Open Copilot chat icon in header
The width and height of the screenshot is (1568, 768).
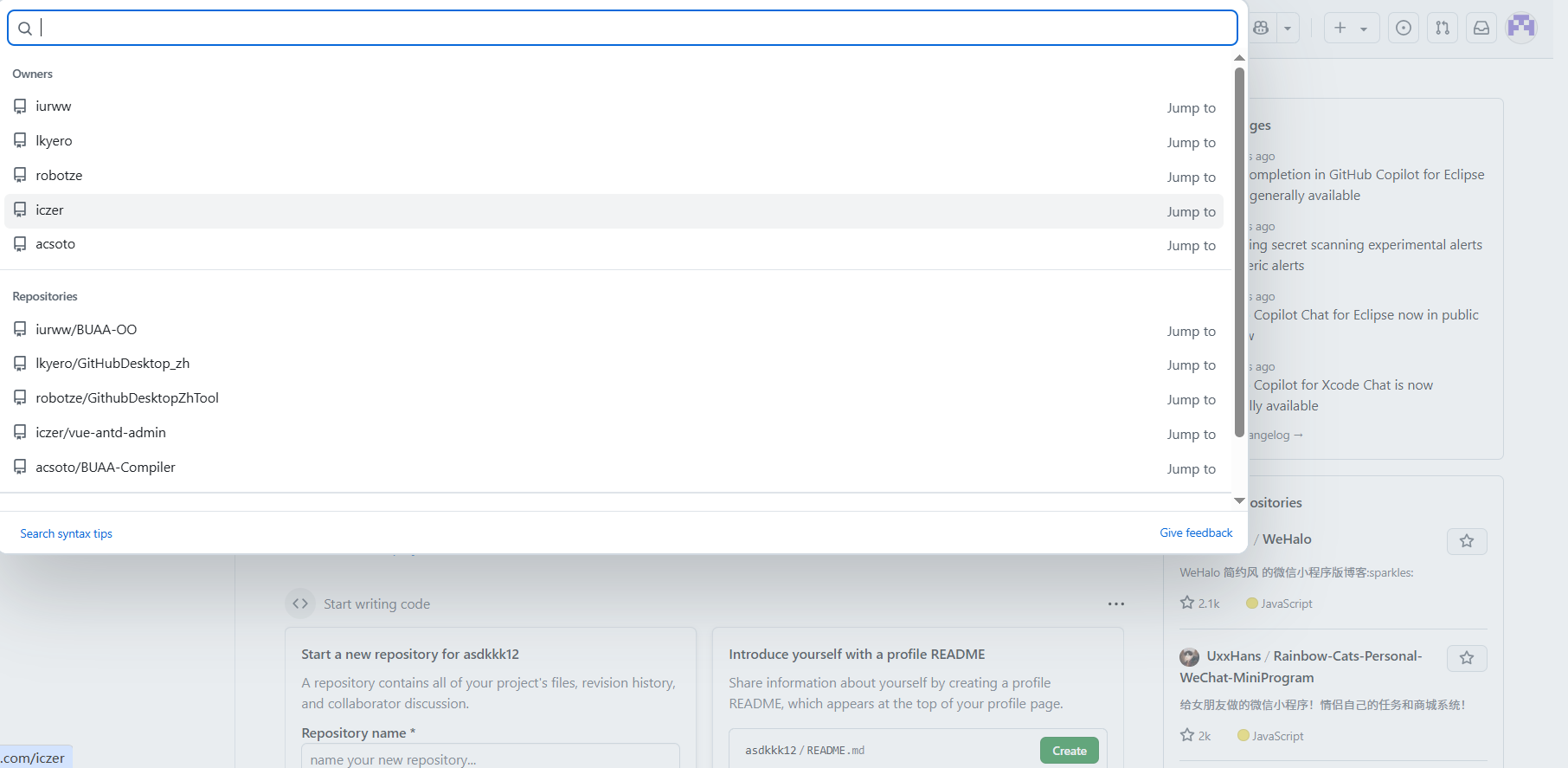[x=1261, y=28]
